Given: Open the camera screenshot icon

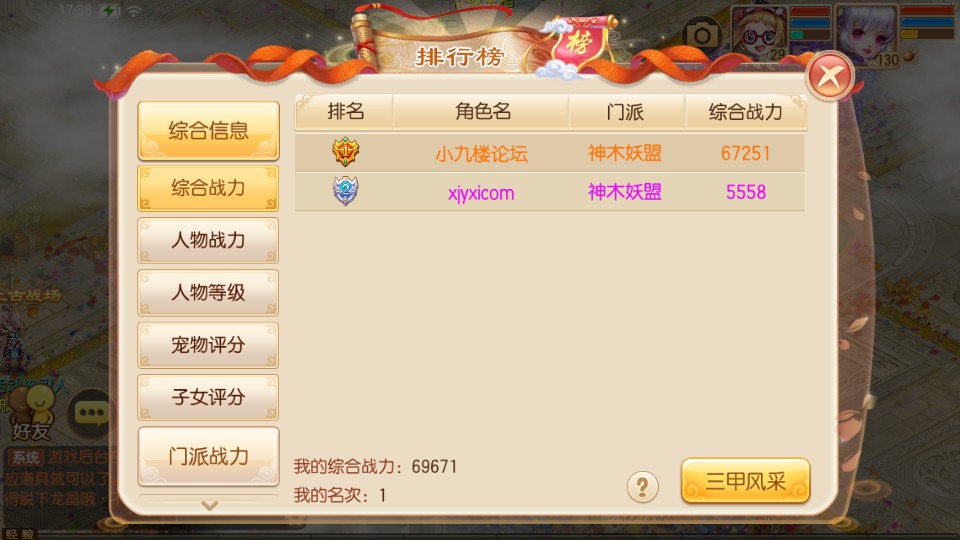Looking at the screenshot, I should [702, 35].
